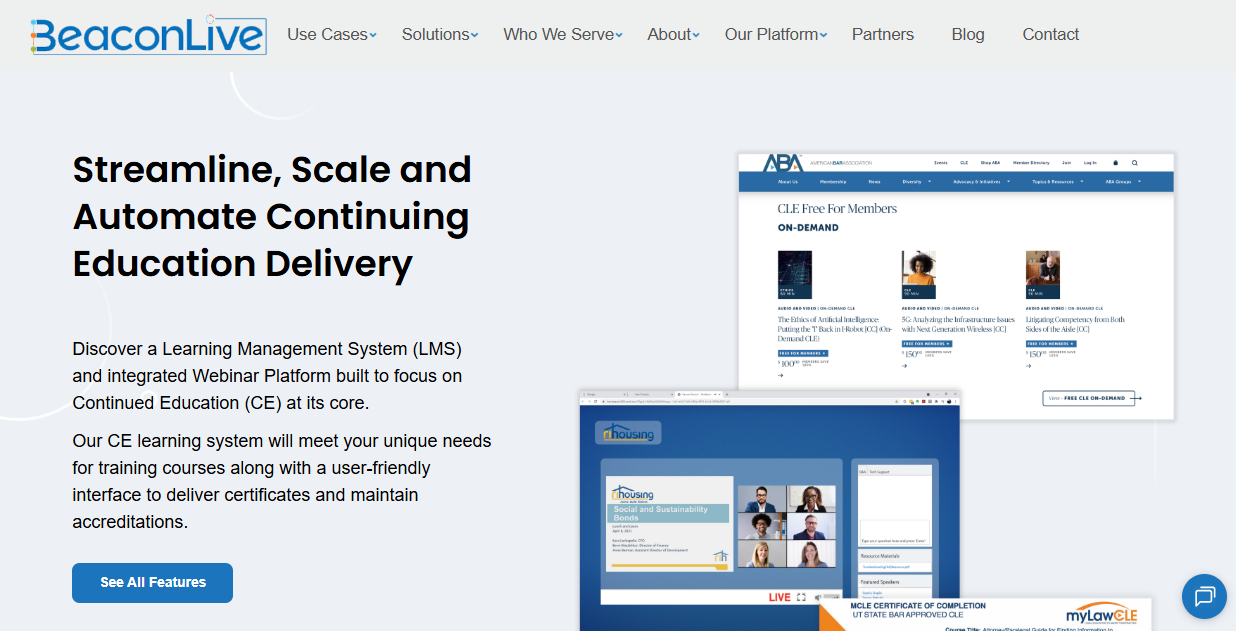The width and height of the screenshot is (1236, 631).
Task: Click the rihousing logo above webinar
Action: [629, 433]
